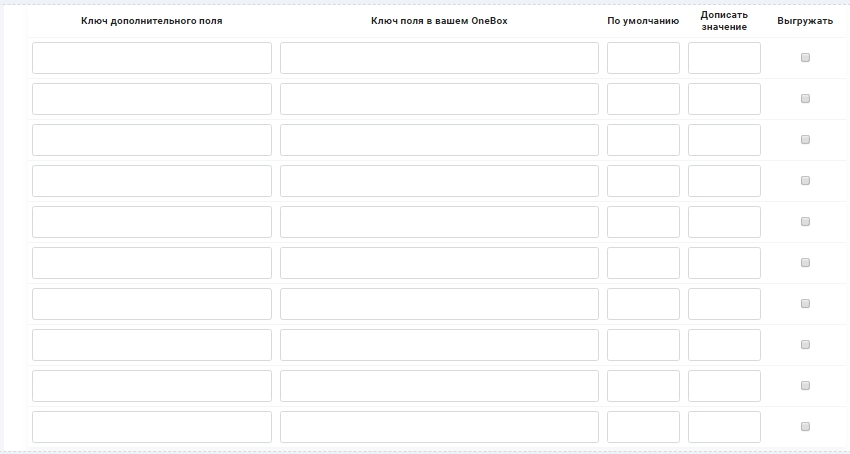Click the По умолчанию column header
The width and height of the screenshot is (850, 454).
click(x=643, y=21)
